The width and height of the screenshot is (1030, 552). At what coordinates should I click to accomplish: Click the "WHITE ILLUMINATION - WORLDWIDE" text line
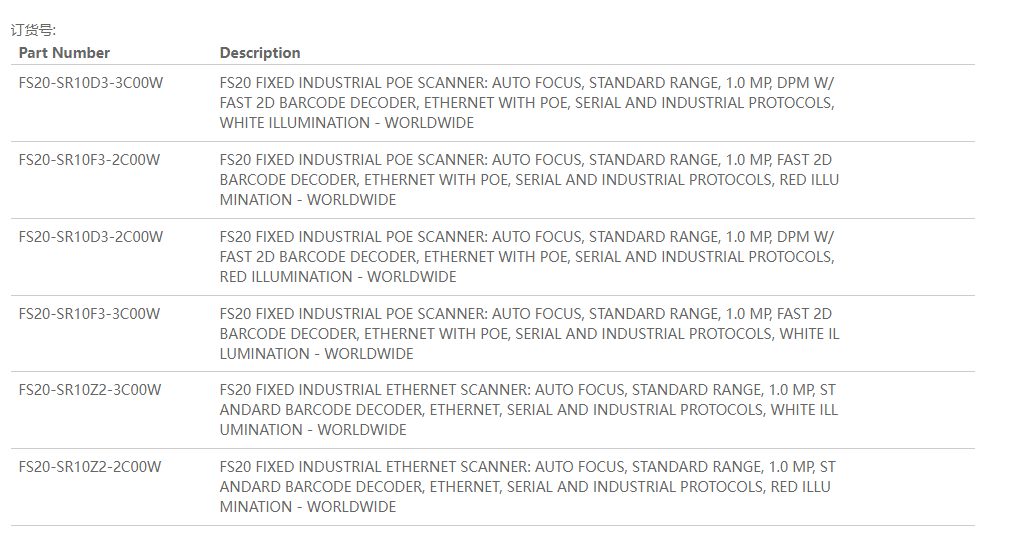point(346,123)
